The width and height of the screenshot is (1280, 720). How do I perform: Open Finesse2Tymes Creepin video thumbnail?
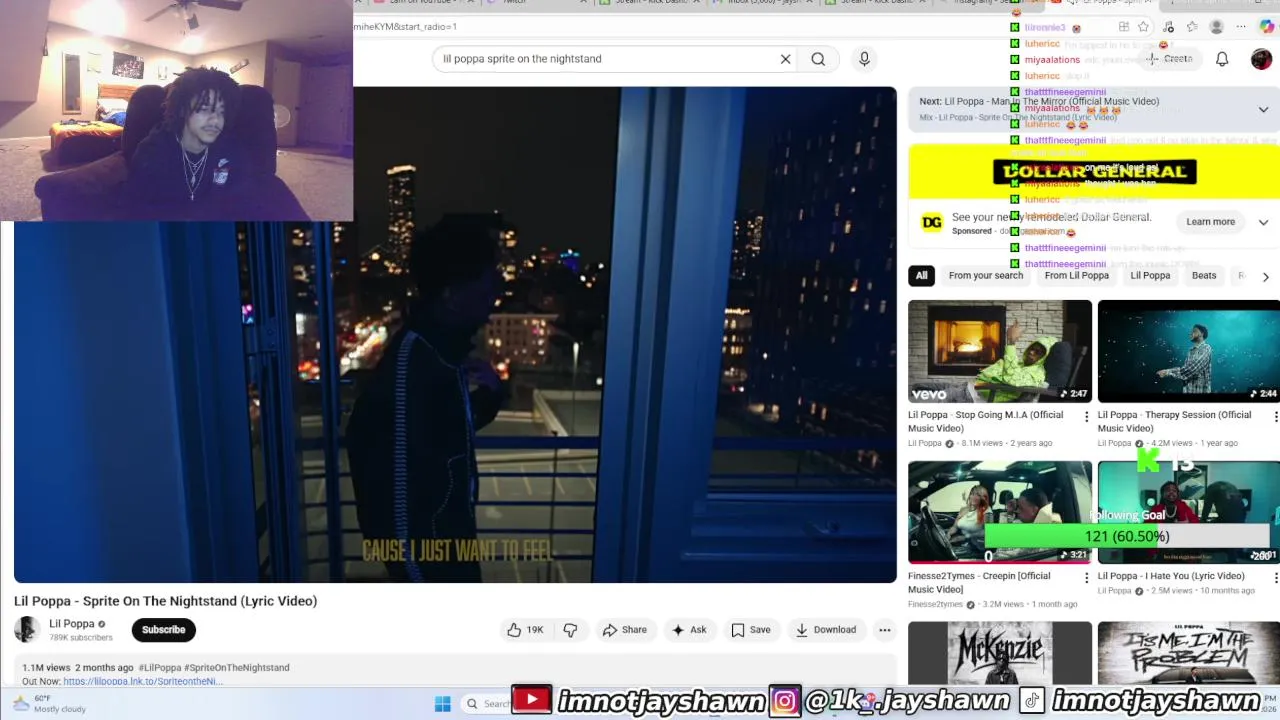click(x=1000, y=512)
